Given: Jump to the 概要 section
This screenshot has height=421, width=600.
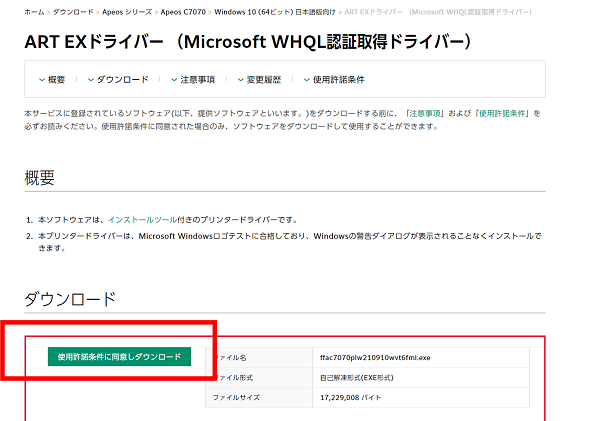Looking at the screenshot, I should (56, 79).
